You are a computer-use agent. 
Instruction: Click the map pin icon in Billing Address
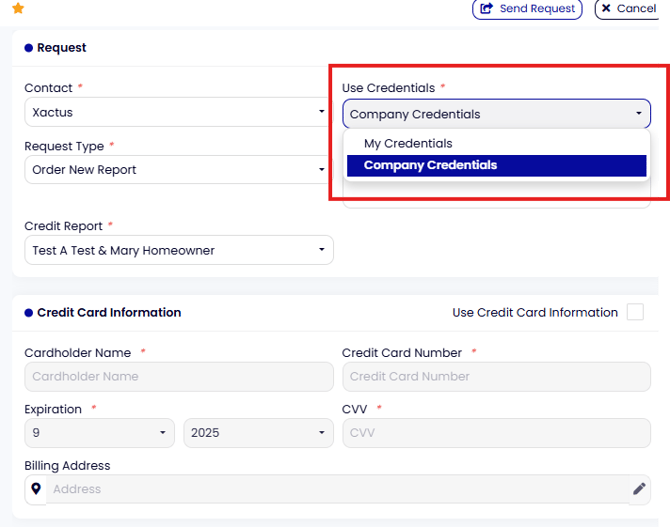tap(36, 489)
